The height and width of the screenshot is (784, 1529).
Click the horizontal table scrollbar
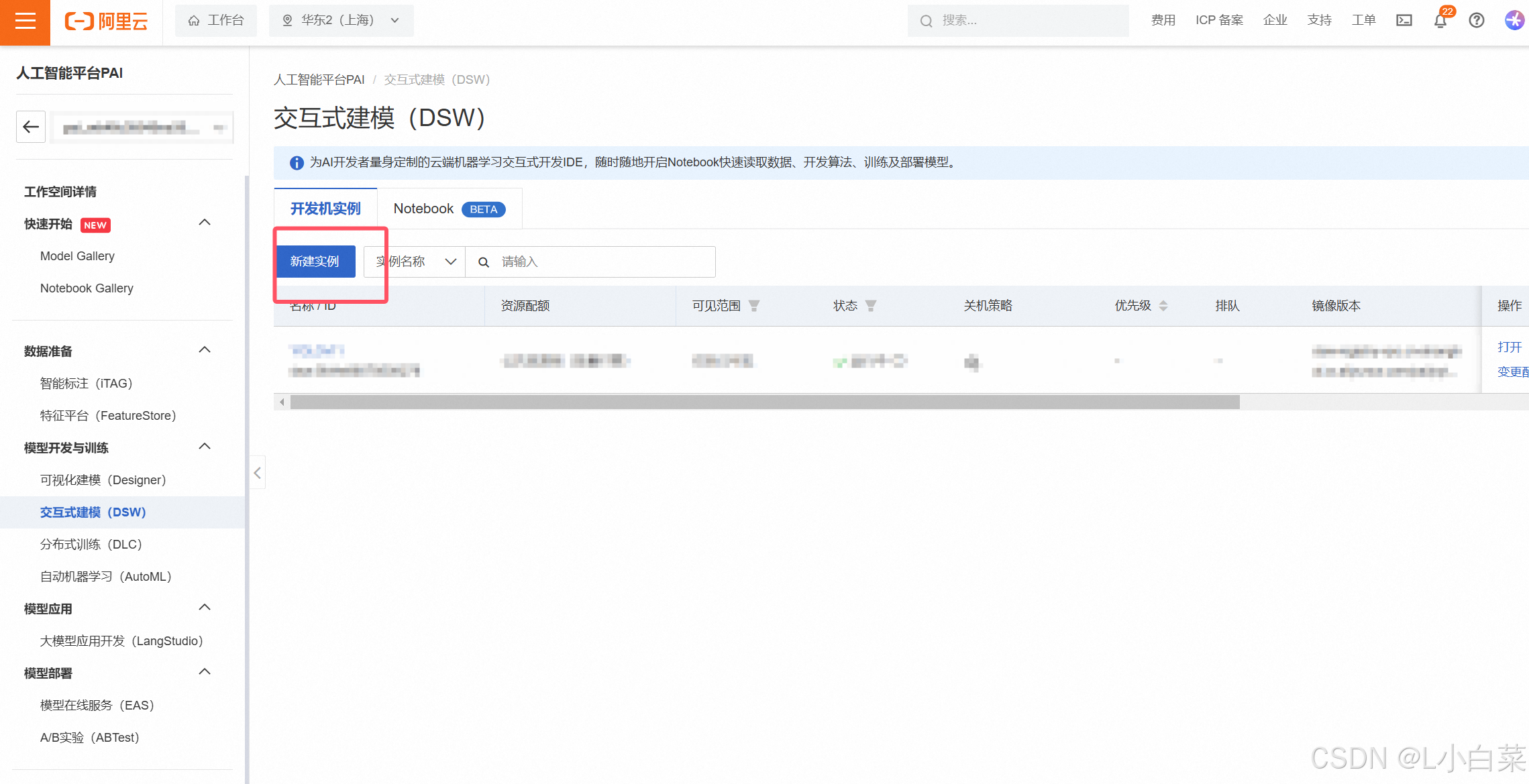click(764, 402)
